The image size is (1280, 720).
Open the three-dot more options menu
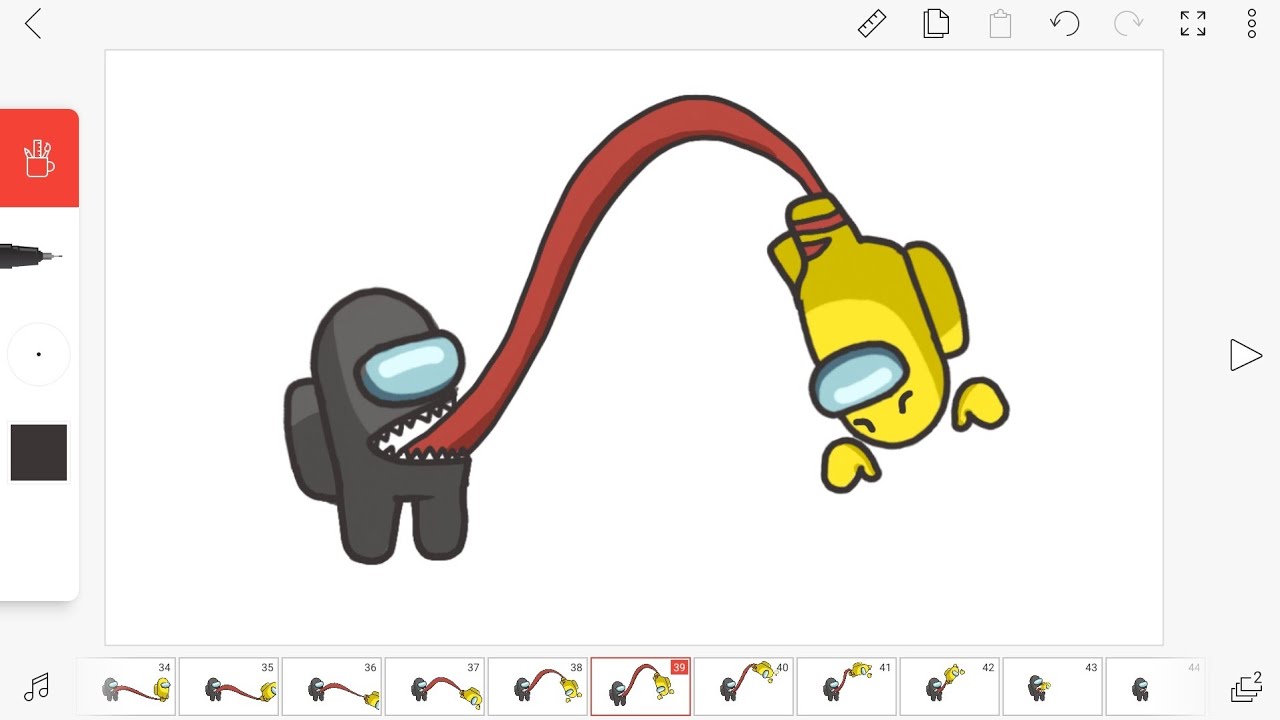pyautogui.click(x=1251, y=24)
